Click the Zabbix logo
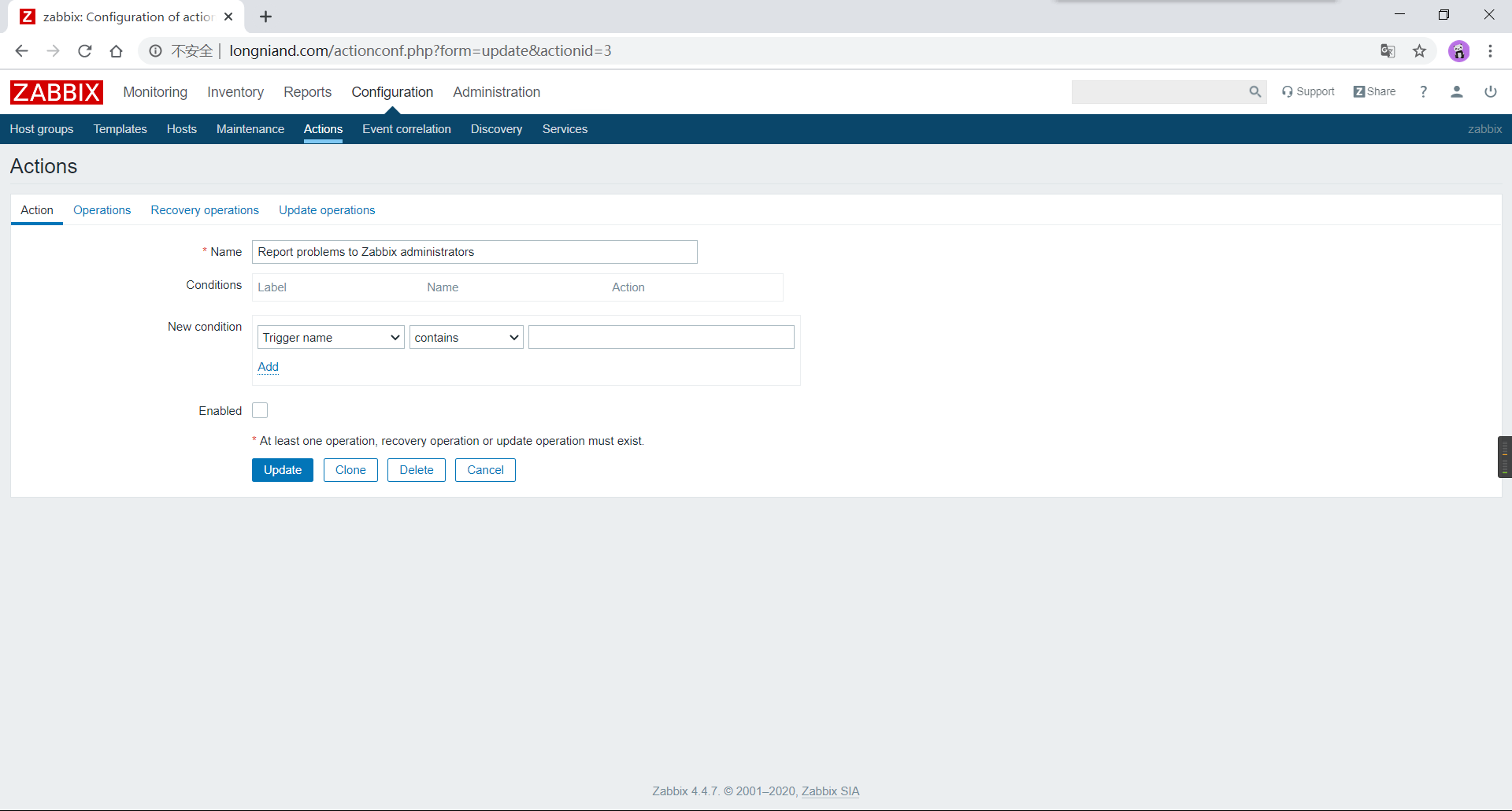Viewport: 1512px width, 811px height. pos(57,92)
